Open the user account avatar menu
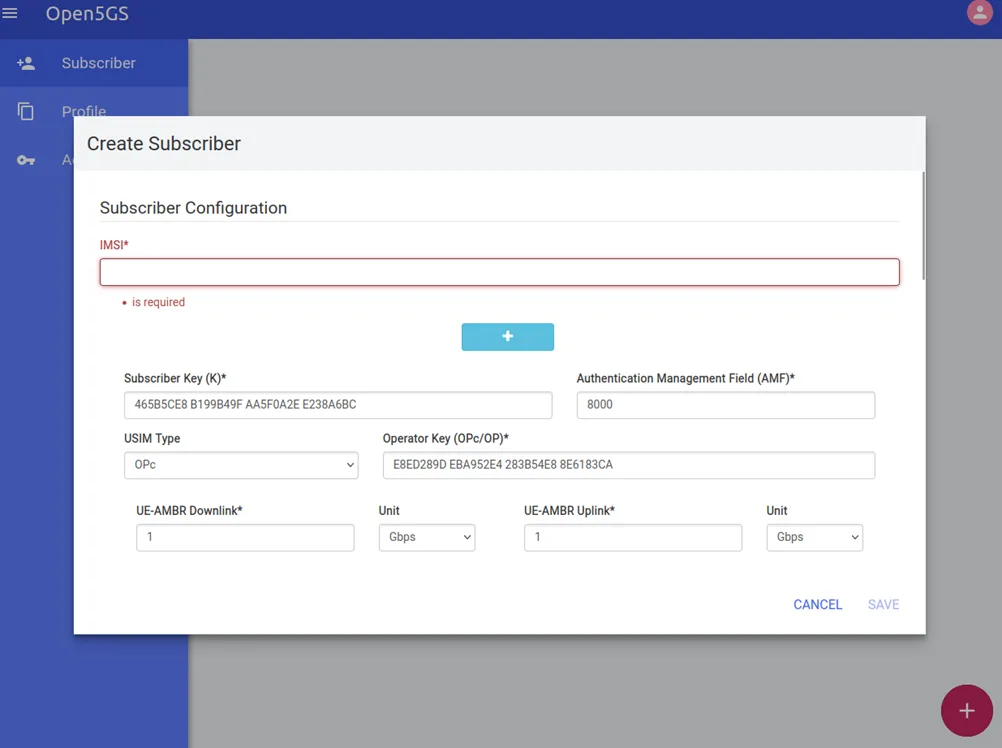1002x748 pixels. (x=979, y=13)
